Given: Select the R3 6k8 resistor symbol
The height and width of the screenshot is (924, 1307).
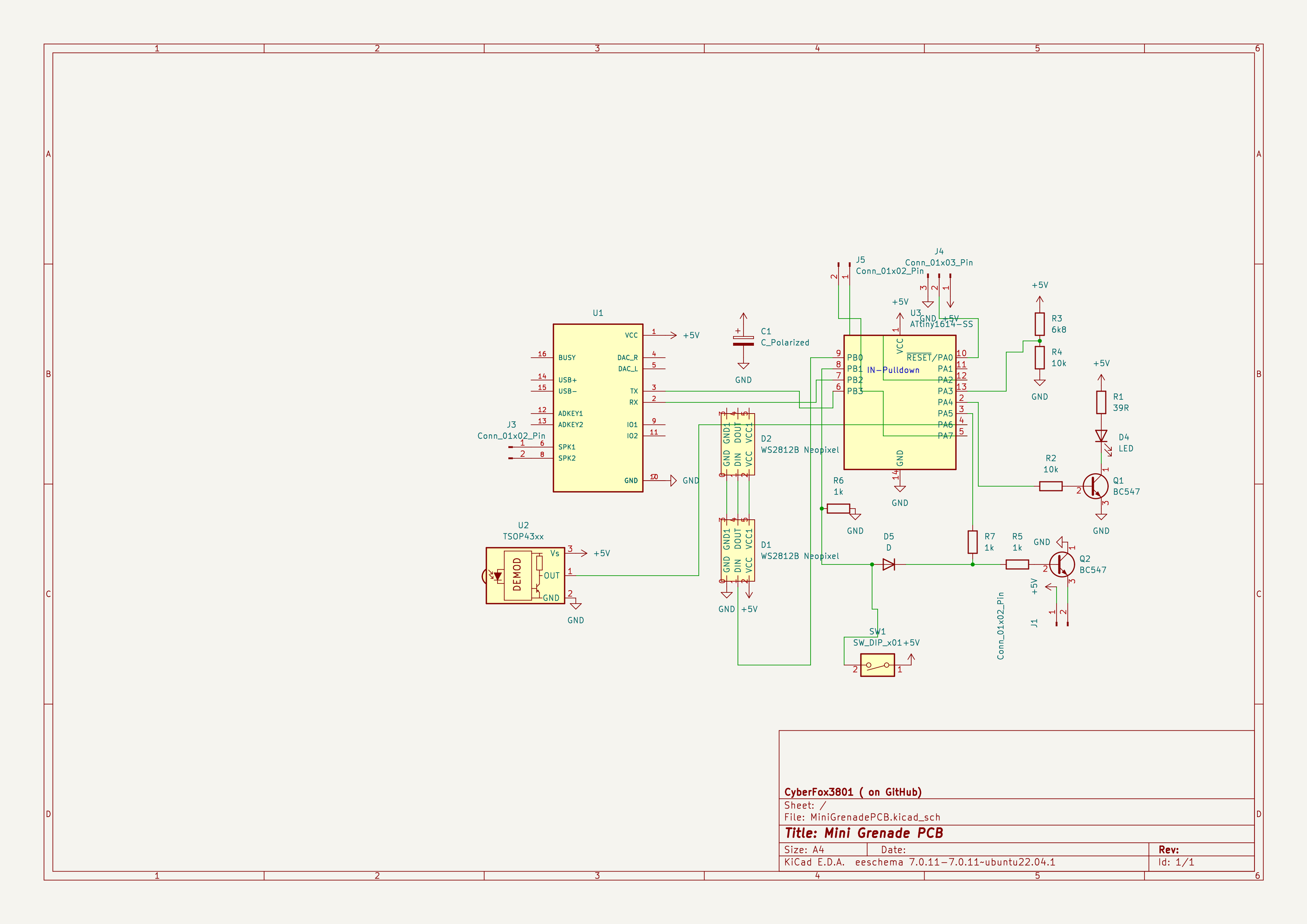Looking at the screenshot, I should tap(1039, 324).
